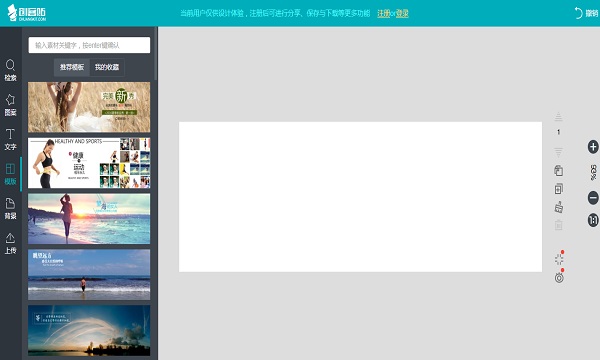The height and width of the screenshot is (360, 600).
Task: Click the 撤销 undo button
Action: click(586, 13)
